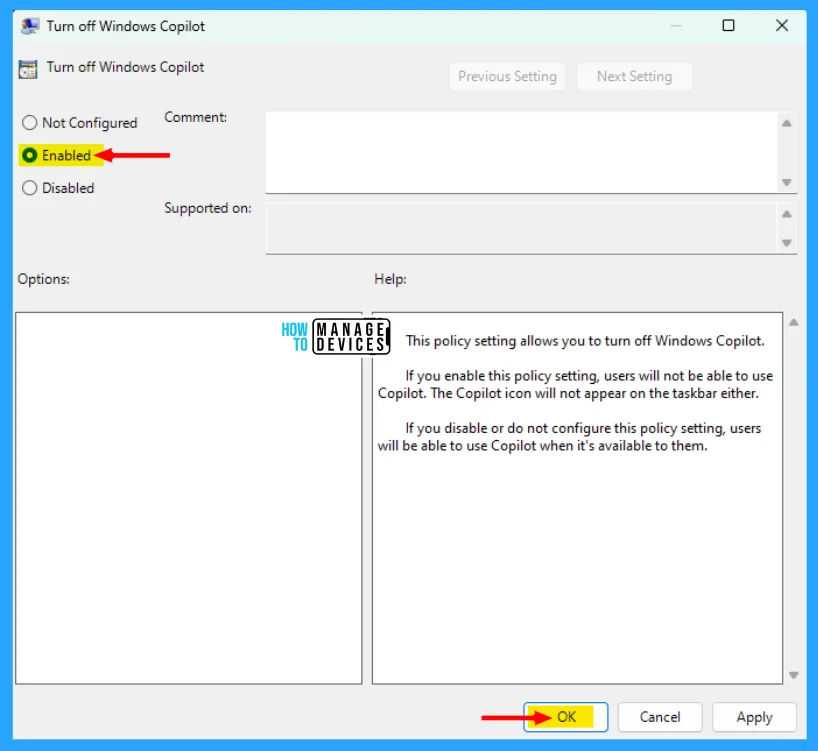Click inside the Comment text field

pos(520,151)
